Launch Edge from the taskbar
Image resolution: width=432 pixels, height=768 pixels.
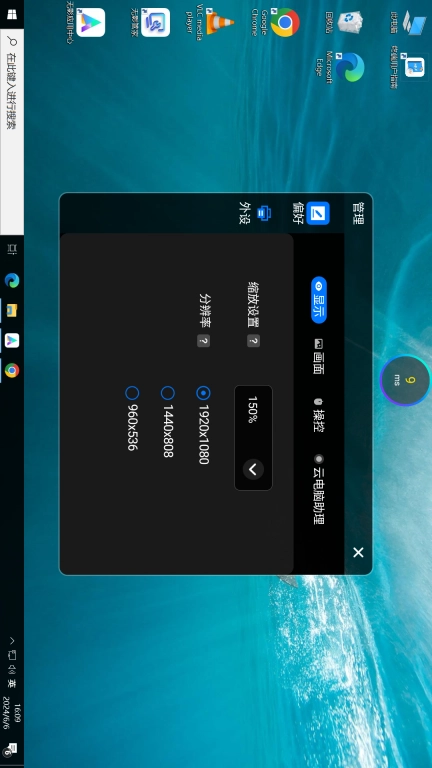(x=12, y=280)
